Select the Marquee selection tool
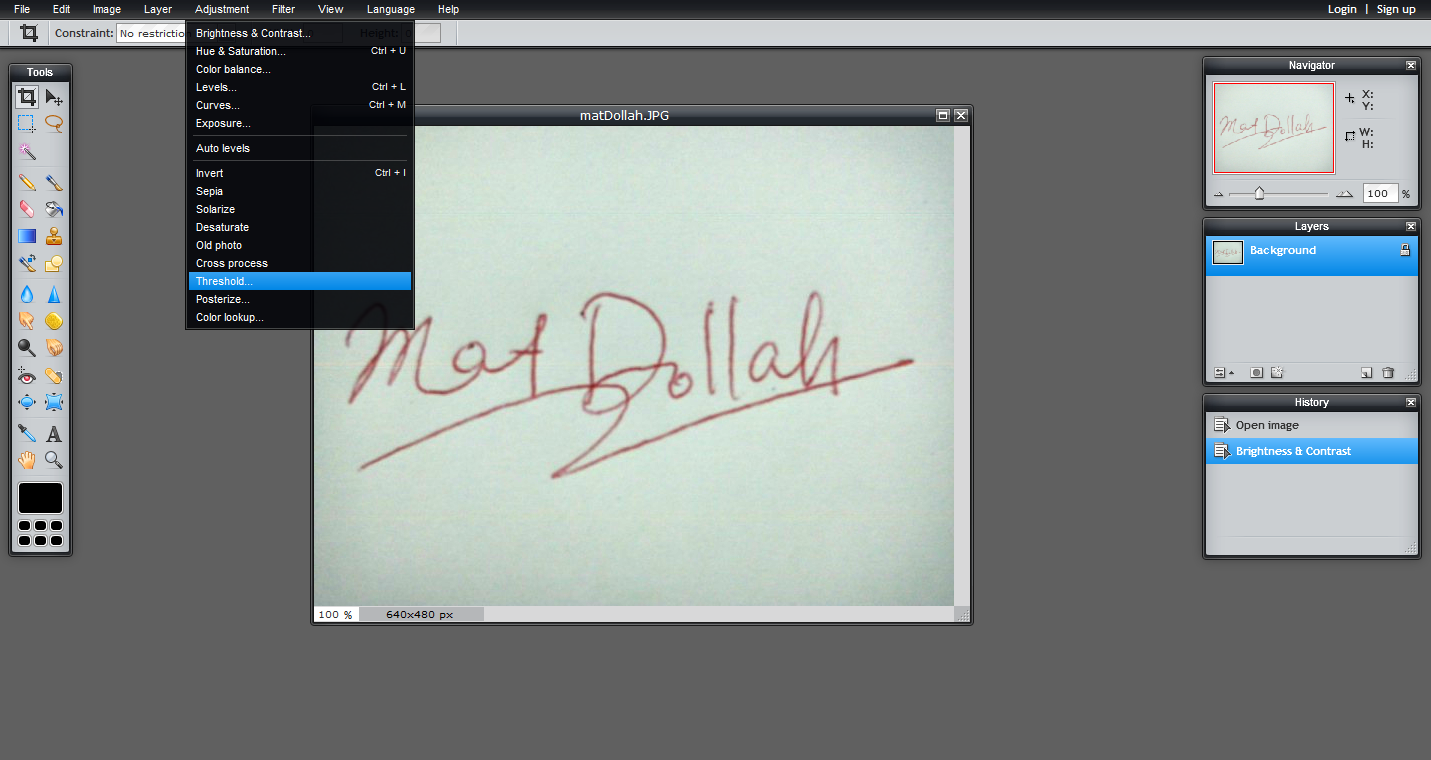1431x760 pixels. click(27, 124)
